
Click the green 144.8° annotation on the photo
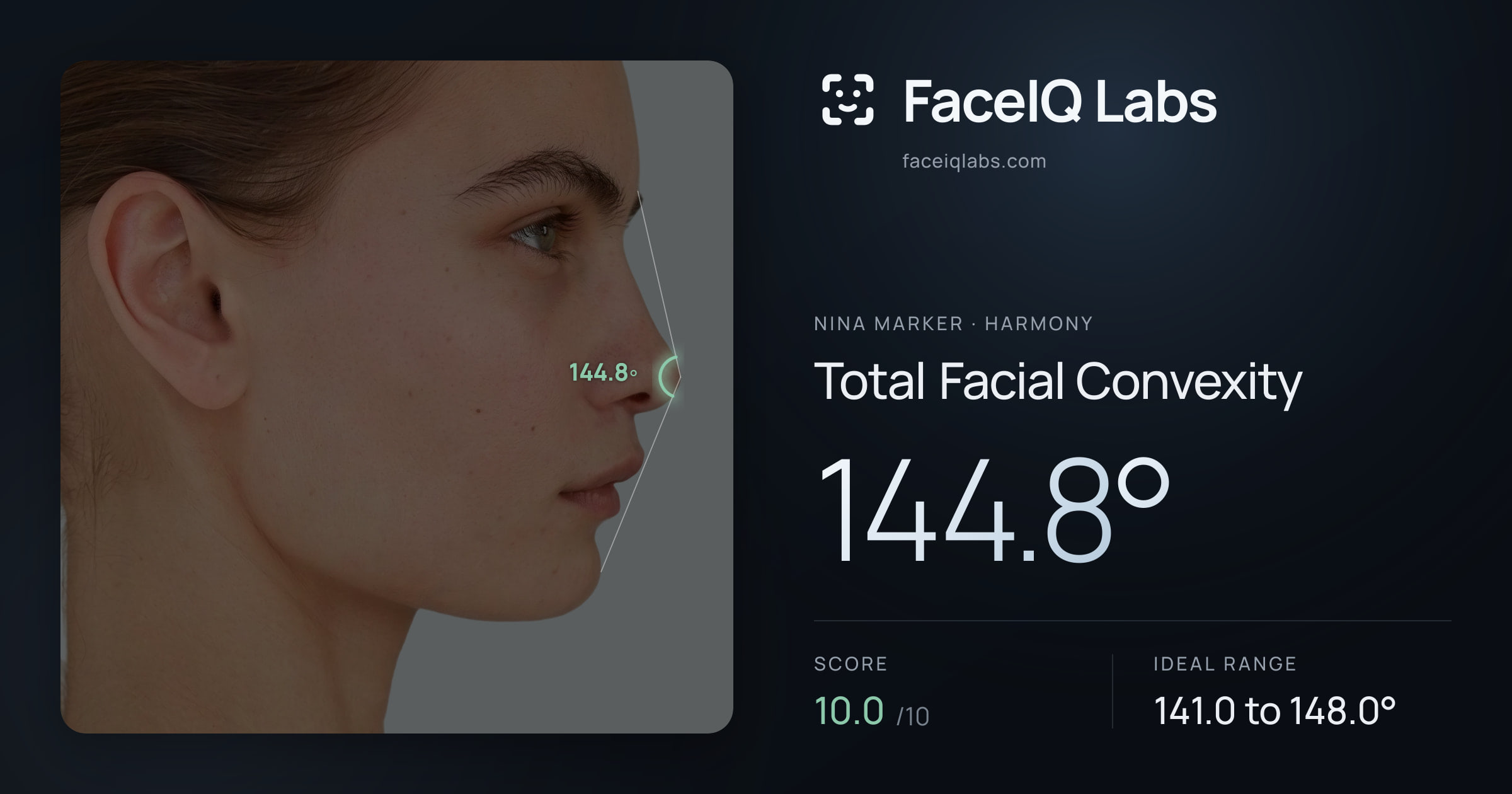tap(603, 372)
